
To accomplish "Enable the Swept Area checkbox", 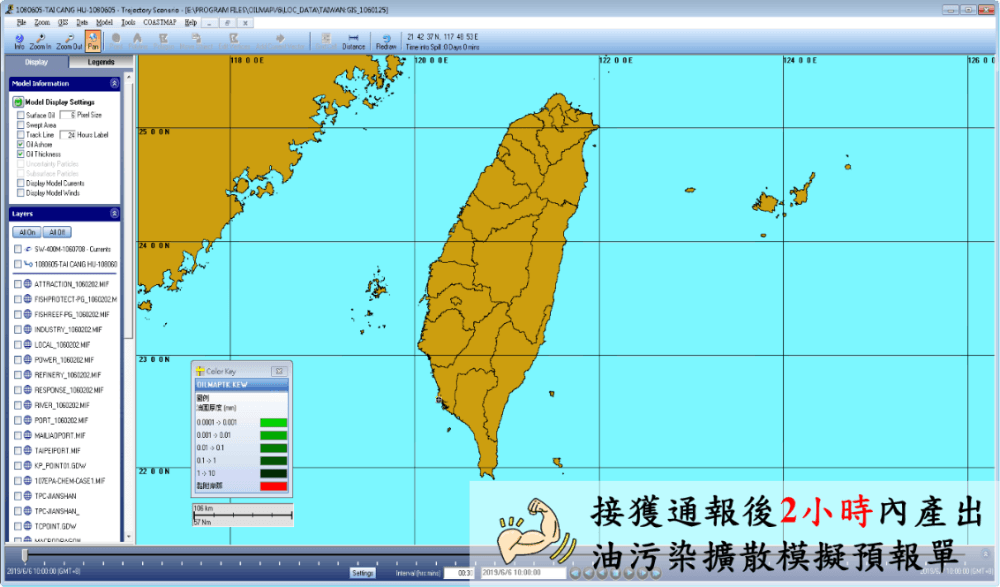I will [21, 125].
